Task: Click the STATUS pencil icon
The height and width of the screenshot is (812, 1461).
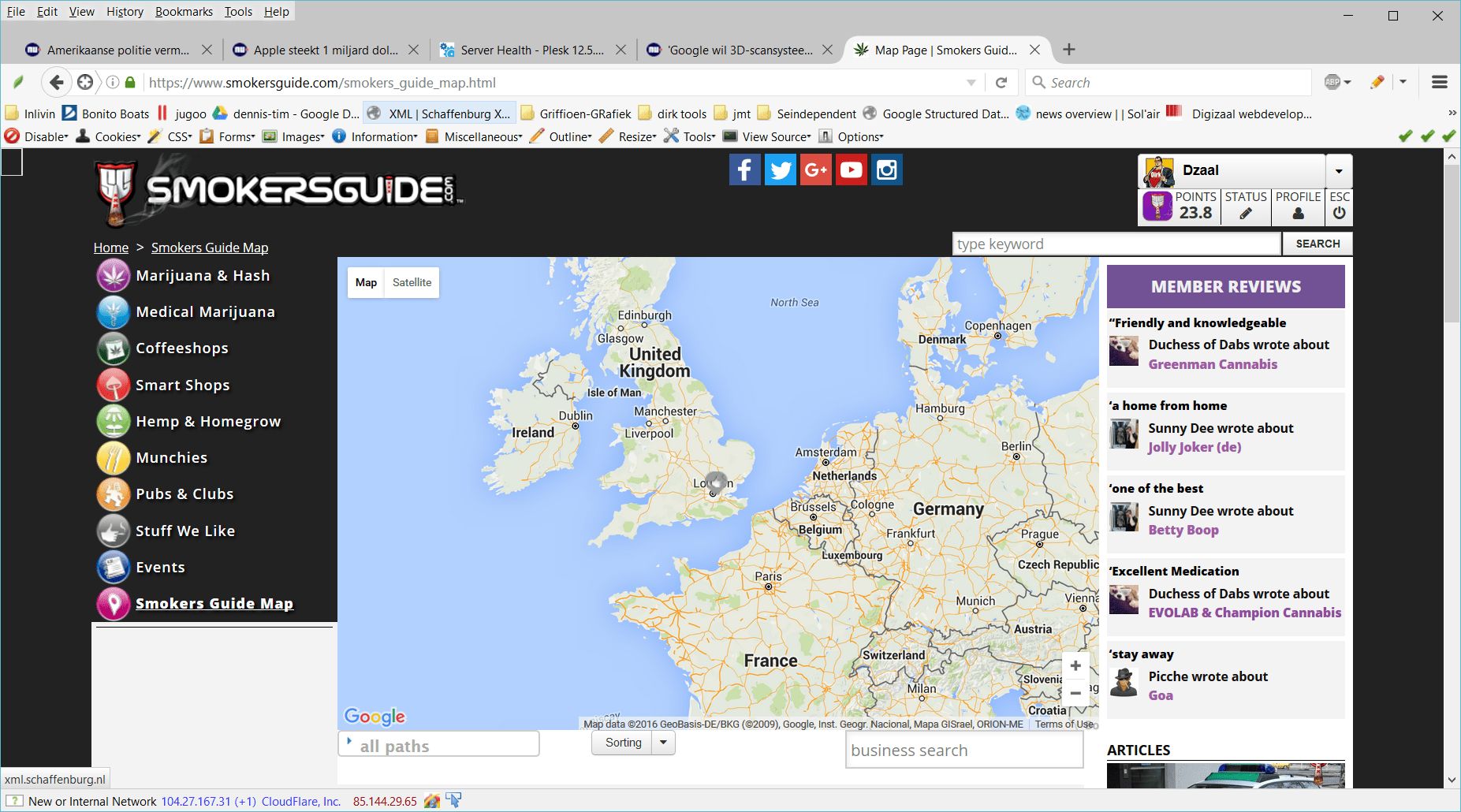Action: tap(1246, 214)
